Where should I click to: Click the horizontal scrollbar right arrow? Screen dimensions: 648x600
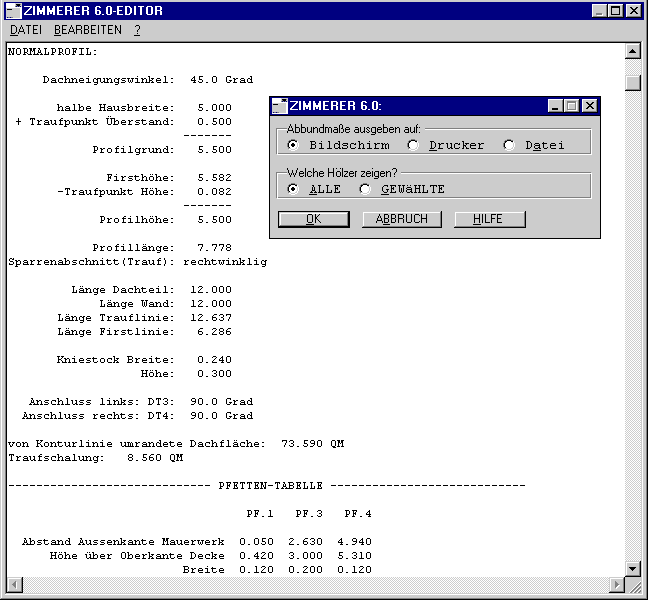[x=616, y=584]
